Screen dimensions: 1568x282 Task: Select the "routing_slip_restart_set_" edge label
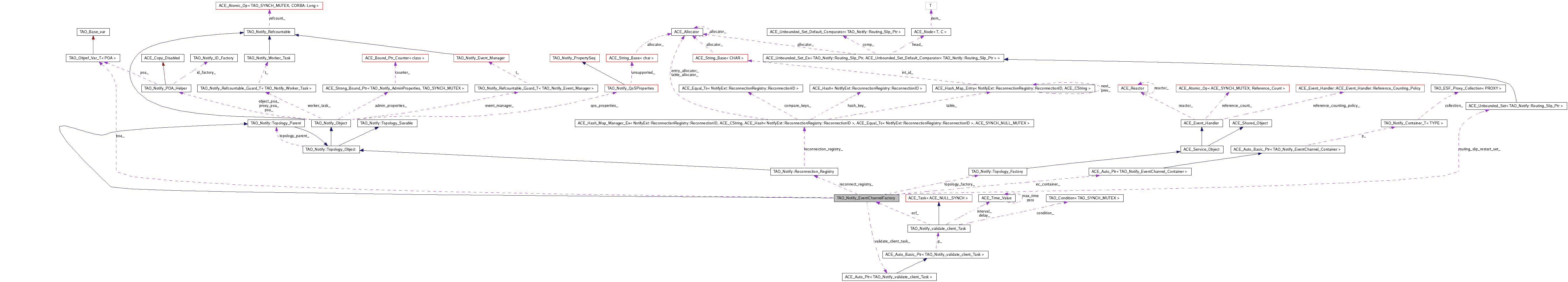[x=1478, y=149]
